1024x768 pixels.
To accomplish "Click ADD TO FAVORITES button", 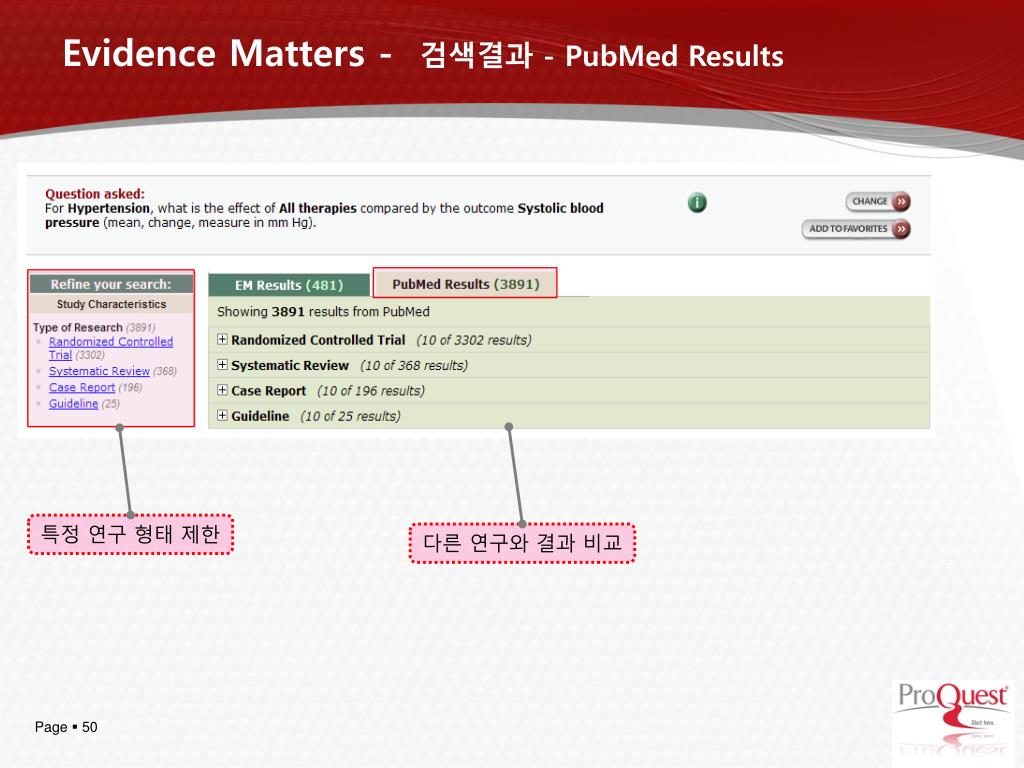I will point(856,229).
